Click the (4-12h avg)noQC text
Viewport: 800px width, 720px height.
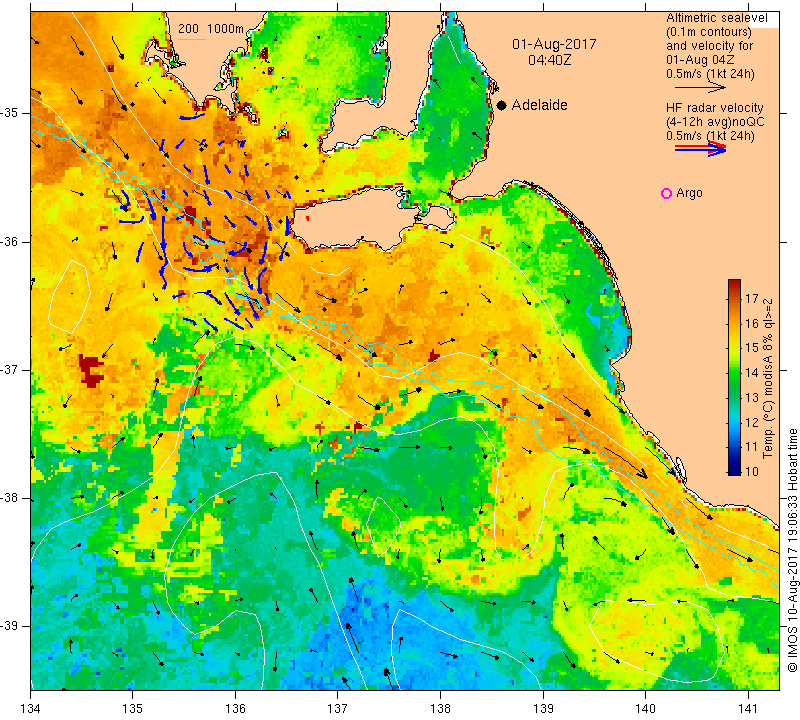coord(715,122)
